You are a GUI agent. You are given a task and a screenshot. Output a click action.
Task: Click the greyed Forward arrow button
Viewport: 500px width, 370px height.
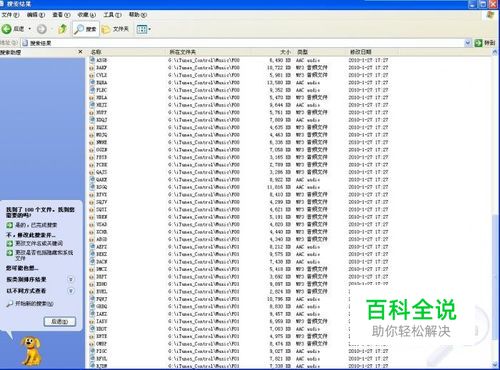click(42, 29)
